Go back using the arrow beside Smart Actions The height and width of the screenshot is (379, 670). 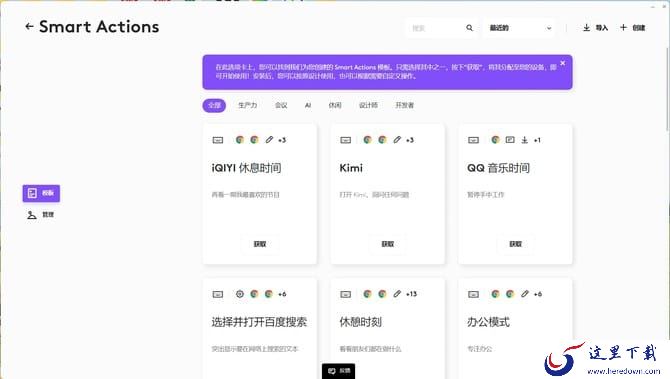[x=29, y=26]
